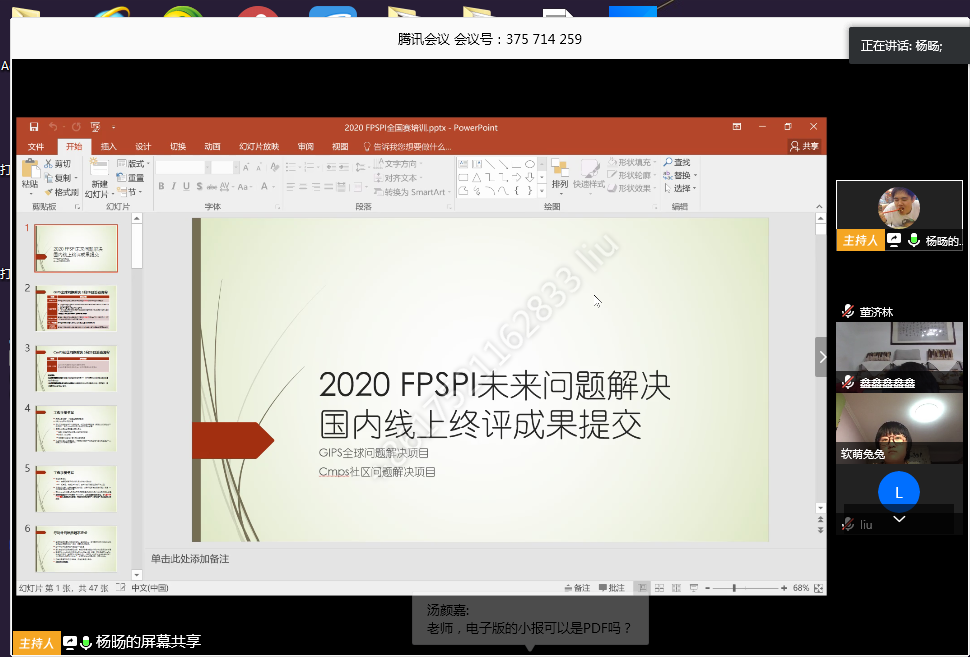This screenshot has height=657, width=970.
Task: Collapse the ribbon with the caret arrow
Action: pyautogui.click(x=819, y=207)
